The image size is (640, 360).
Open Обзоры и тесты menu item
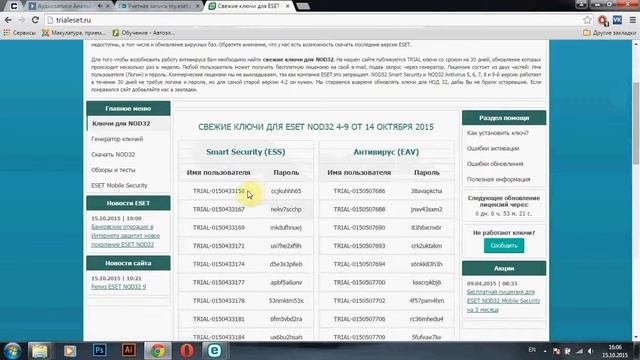(x=113, y=170)
